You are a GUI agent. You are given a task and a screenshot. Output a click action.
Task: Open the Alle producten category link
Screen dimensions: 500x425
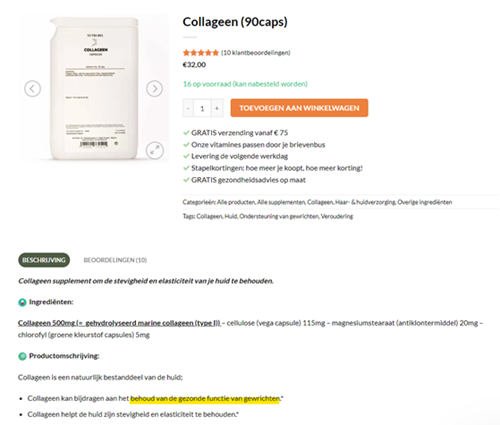click(x=236, y=202)
